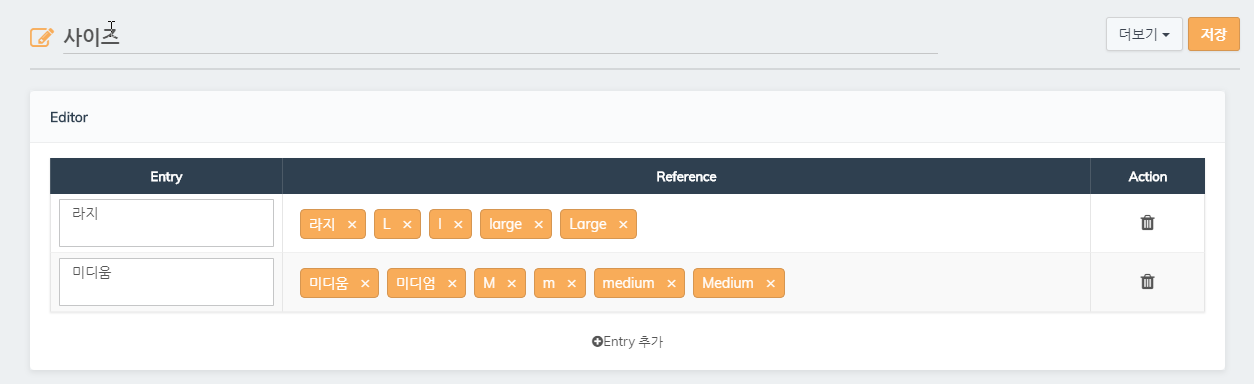Focus the 미디움 entry text box
The width and height of the screenshot is (1254, 384).
(166, 282)
